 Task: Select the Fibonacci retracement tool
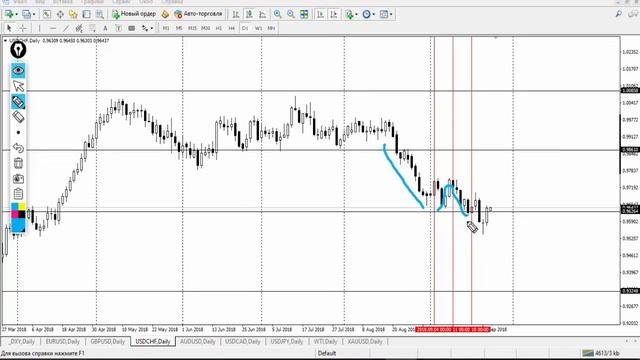click(x=92, y=28)
